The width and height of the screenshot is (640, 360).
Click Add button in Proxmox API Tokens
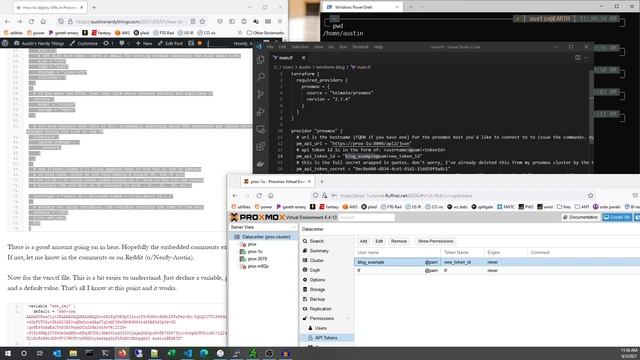point(363,241)
